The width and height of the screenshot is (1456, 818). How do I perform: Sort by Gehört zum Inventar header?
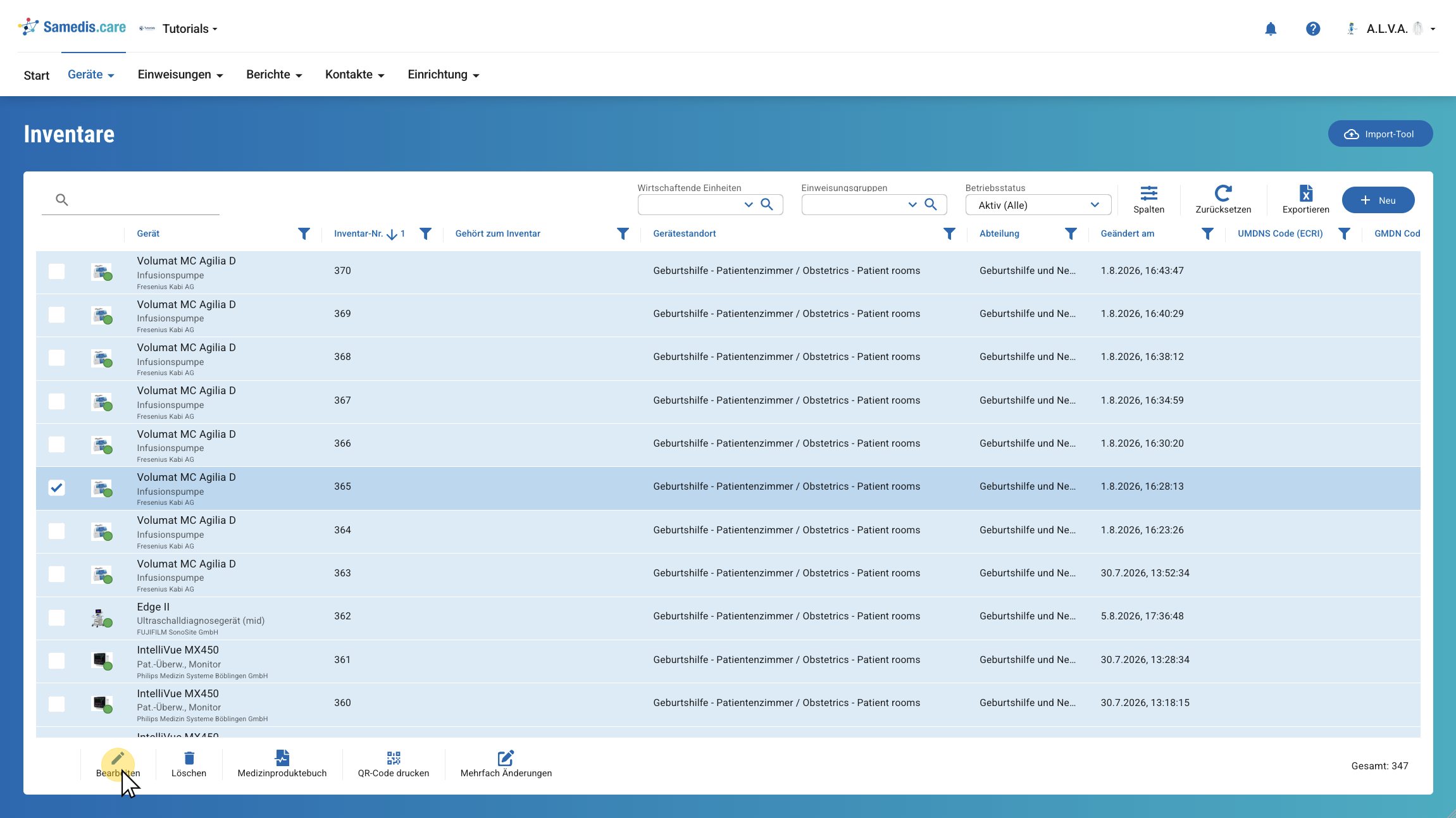[x=498, y=234]
